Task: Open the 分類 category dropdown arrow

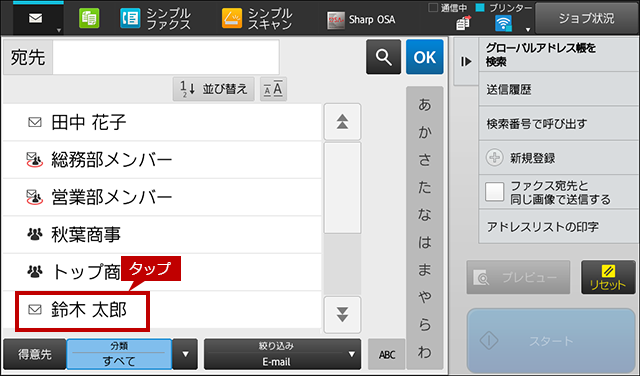Action: point(185,354)
